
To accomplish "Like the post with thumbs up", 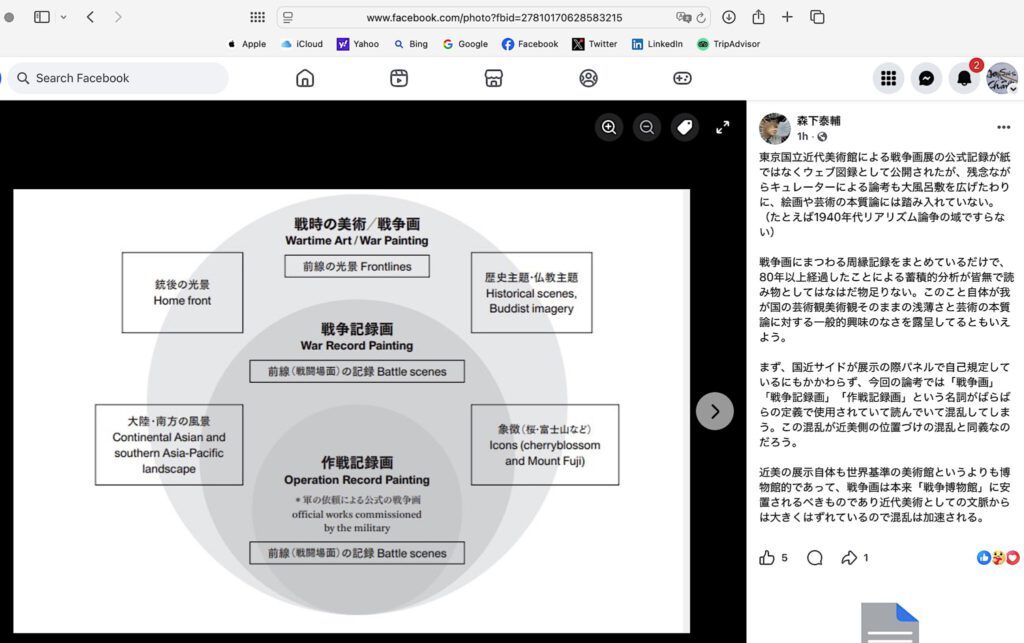I will [x=767, y=558].
